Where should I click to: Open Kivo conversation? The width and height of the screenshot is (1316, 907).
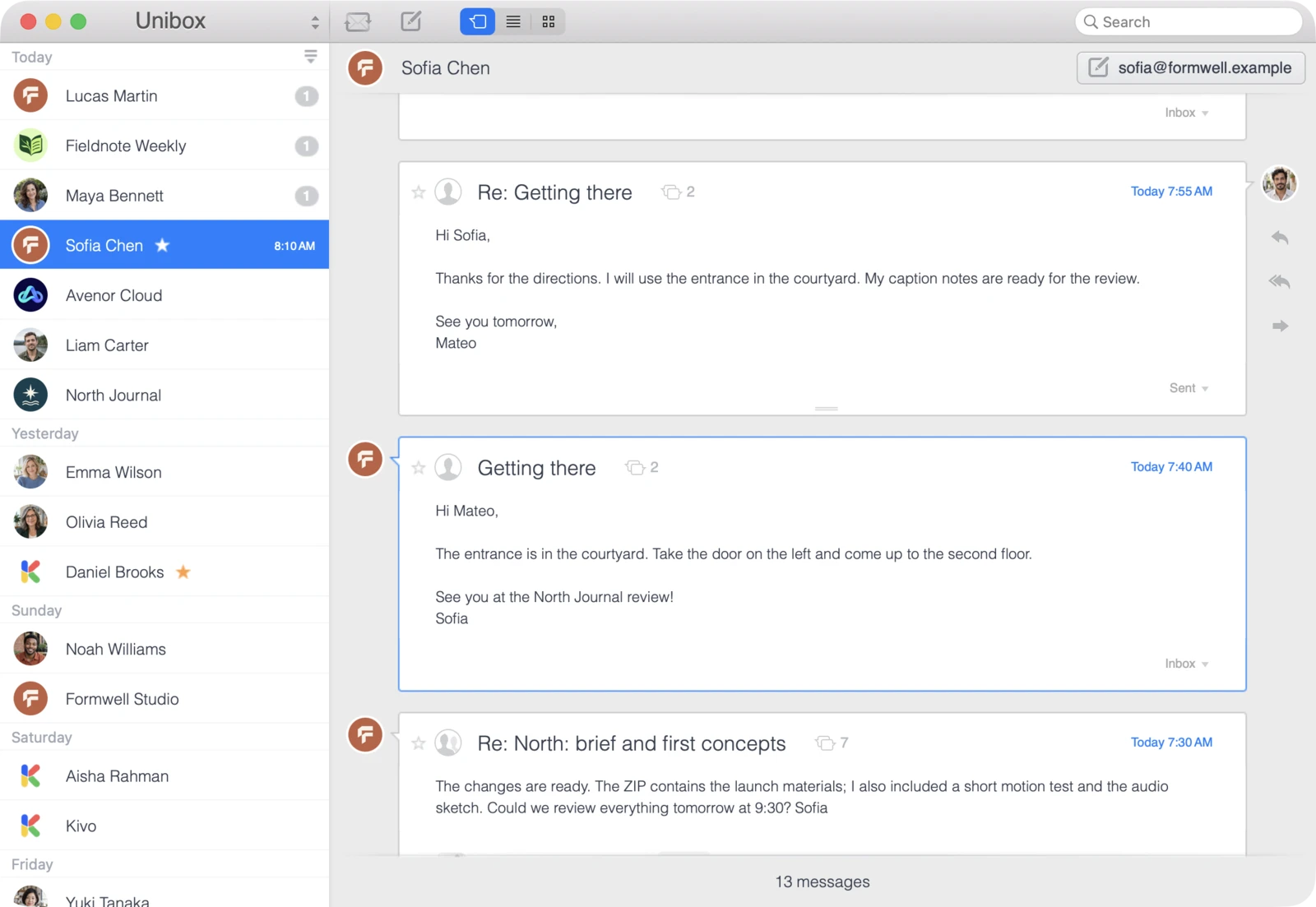click(164, 826)
